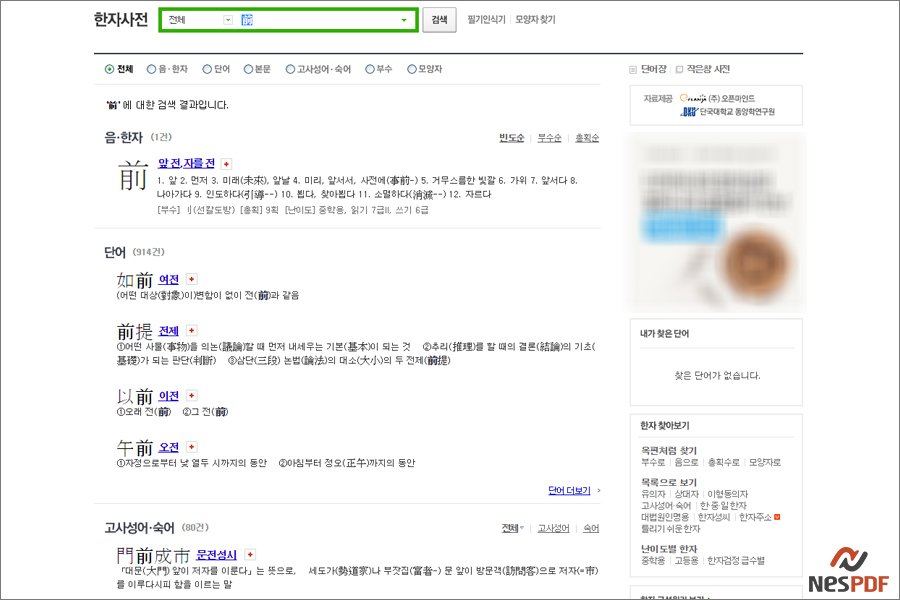
Task: Sort results by 빈도순
Action: point(511,138)
